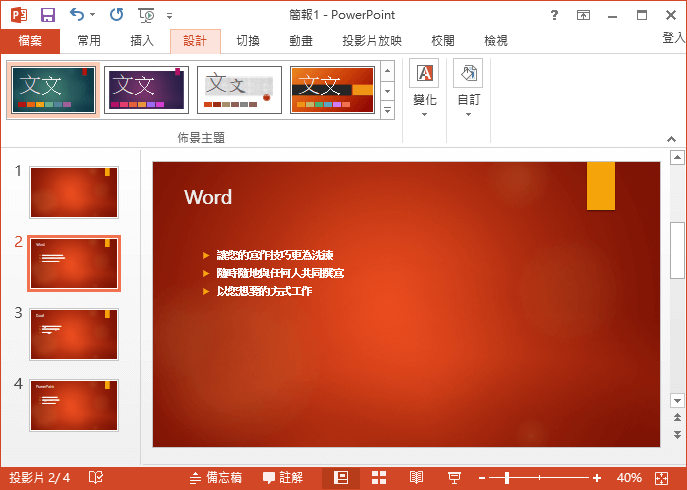Open the 檢視 tab
The height and width of the screenshot is (490, 687).
496,41
